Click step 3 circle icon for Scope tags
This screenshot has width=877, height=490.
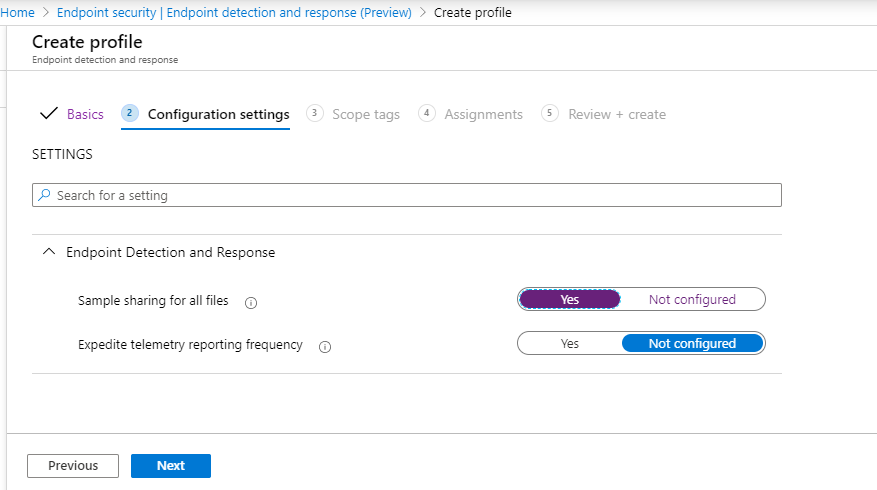point(315,113)
